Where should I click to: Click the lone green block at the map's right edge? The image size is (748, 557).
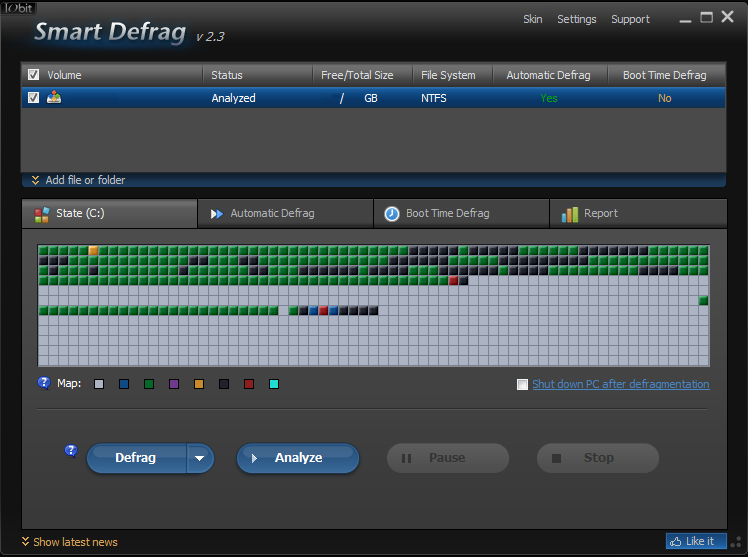pos(703,300)
